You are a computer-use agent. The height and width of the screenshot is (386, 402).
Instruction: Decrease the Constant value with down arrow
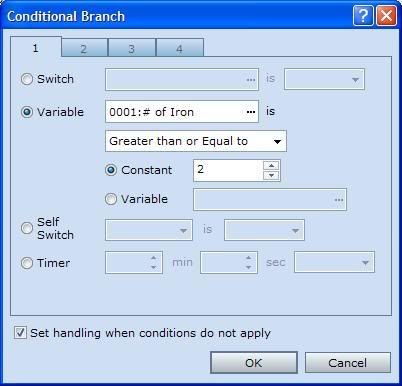click(271, 175)
